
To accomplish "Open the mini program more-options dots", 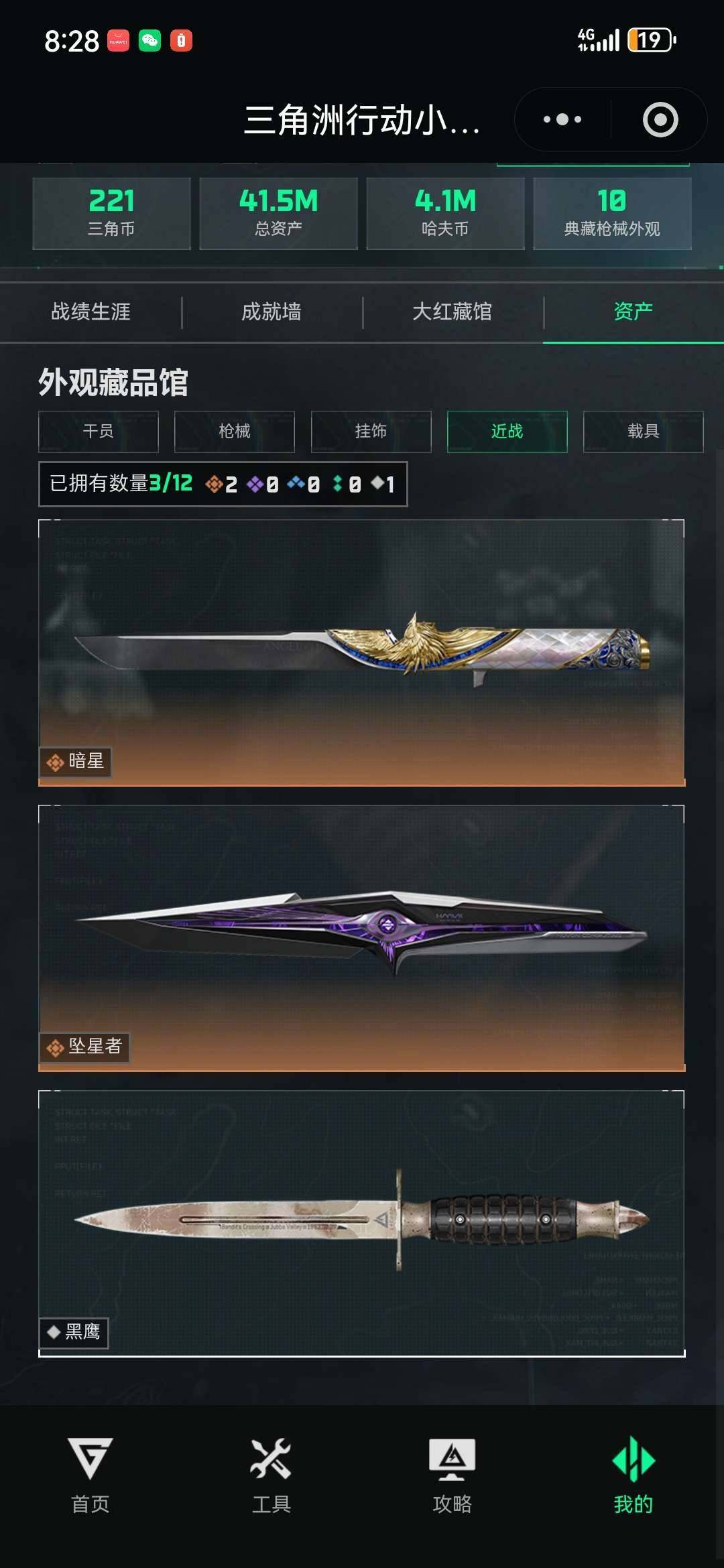I will (562, 120).
